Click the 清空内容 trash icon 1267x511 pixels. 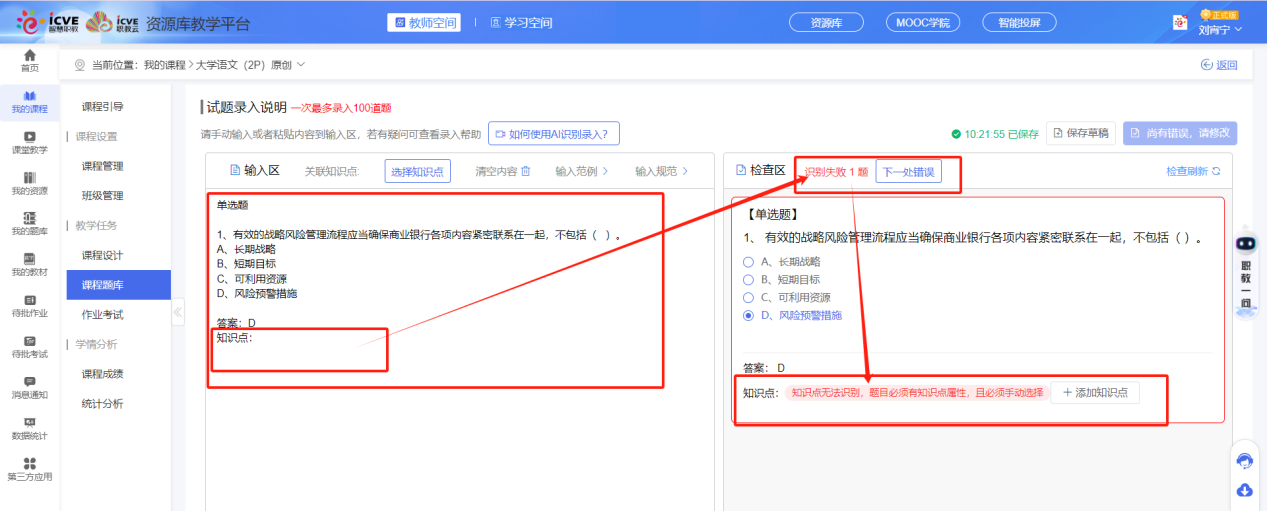click(x=526, y=171)
